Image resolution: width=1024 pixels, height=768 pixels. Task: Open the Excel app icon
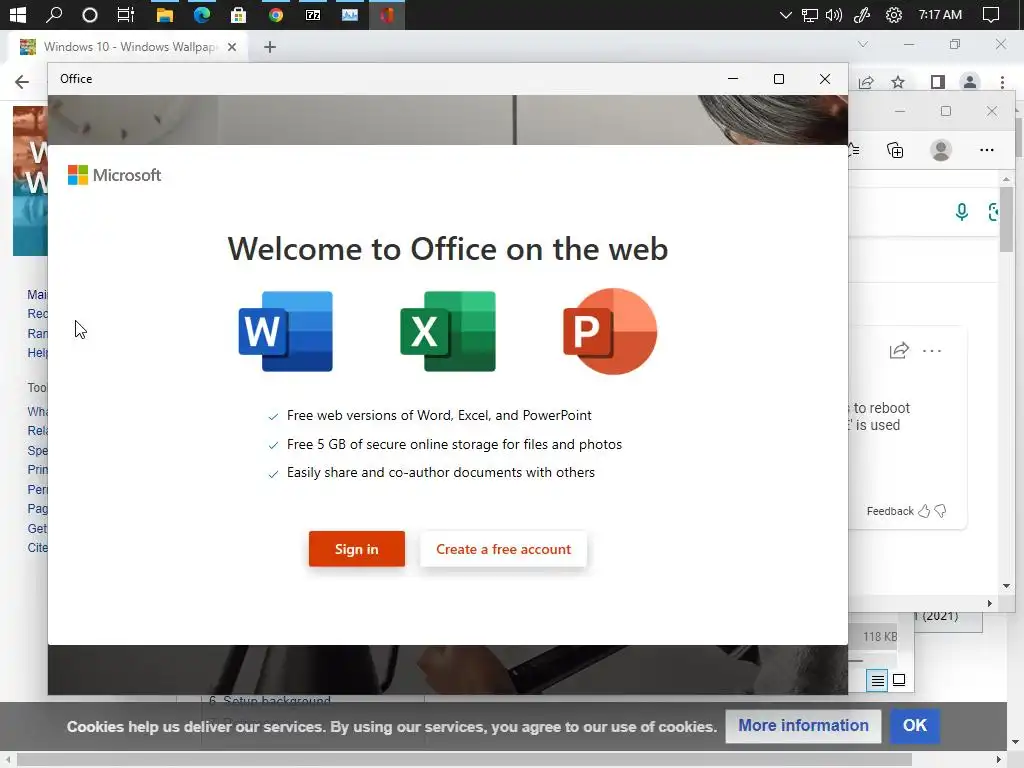click(448, 331)
